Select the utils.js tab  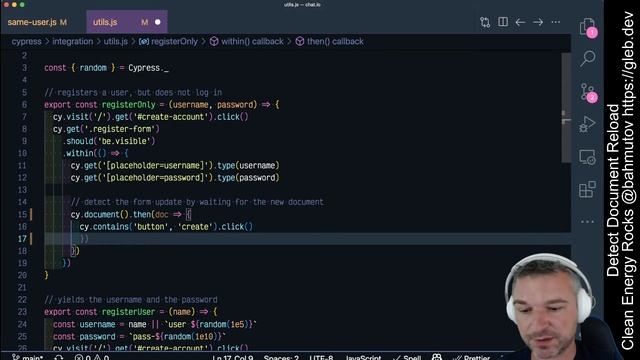point(127,22)
